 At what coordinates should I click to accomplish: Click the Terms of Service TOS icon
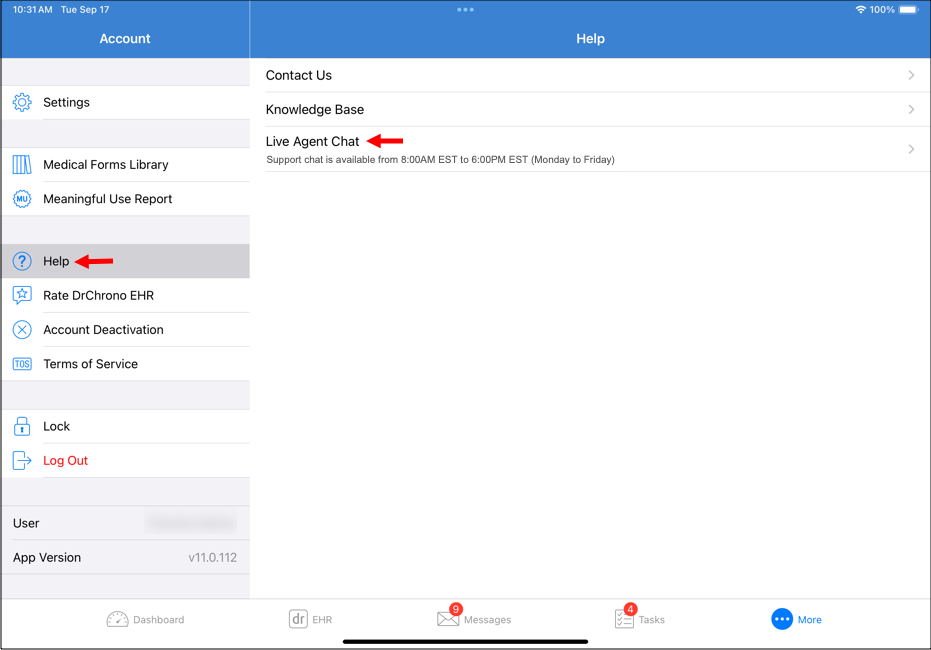[x=22, y=364]
